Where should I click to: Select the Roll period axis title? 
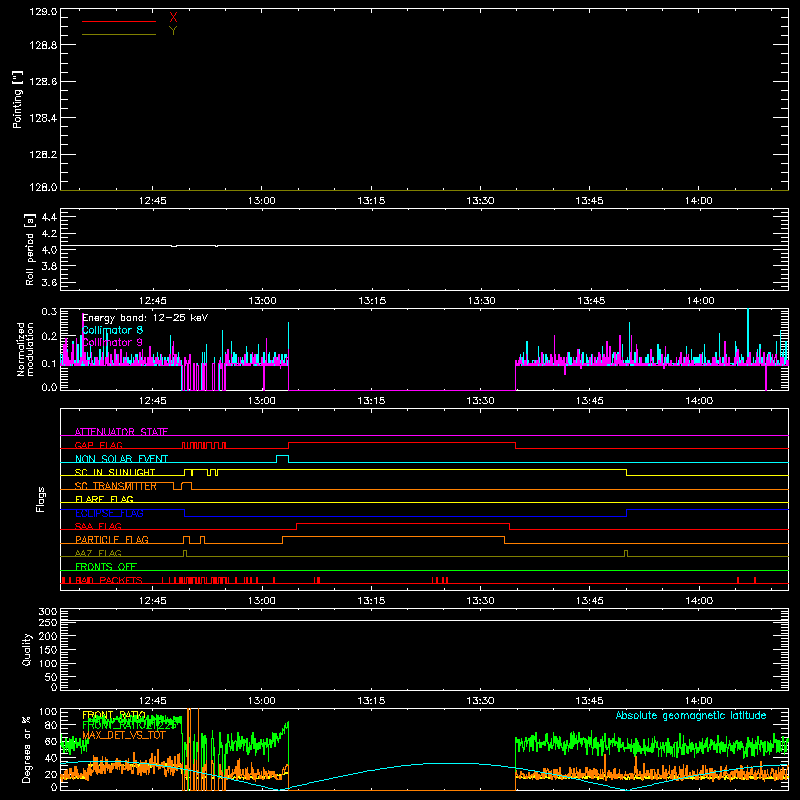pyautogui.click(x=29, y=249)
